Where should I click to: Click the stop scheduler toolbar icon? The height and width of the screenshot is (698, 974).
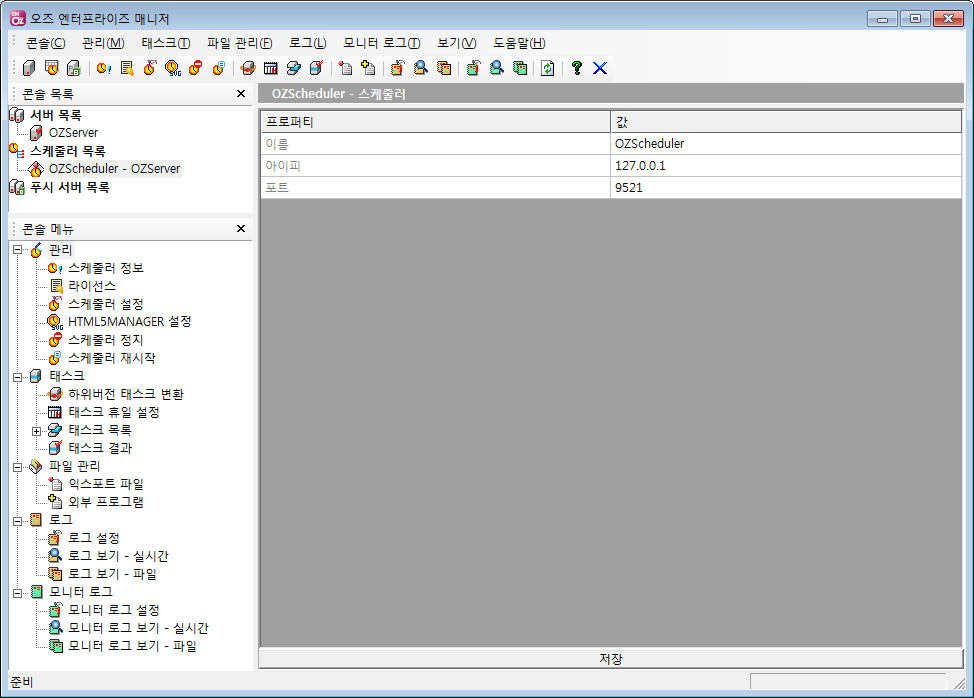196,68
